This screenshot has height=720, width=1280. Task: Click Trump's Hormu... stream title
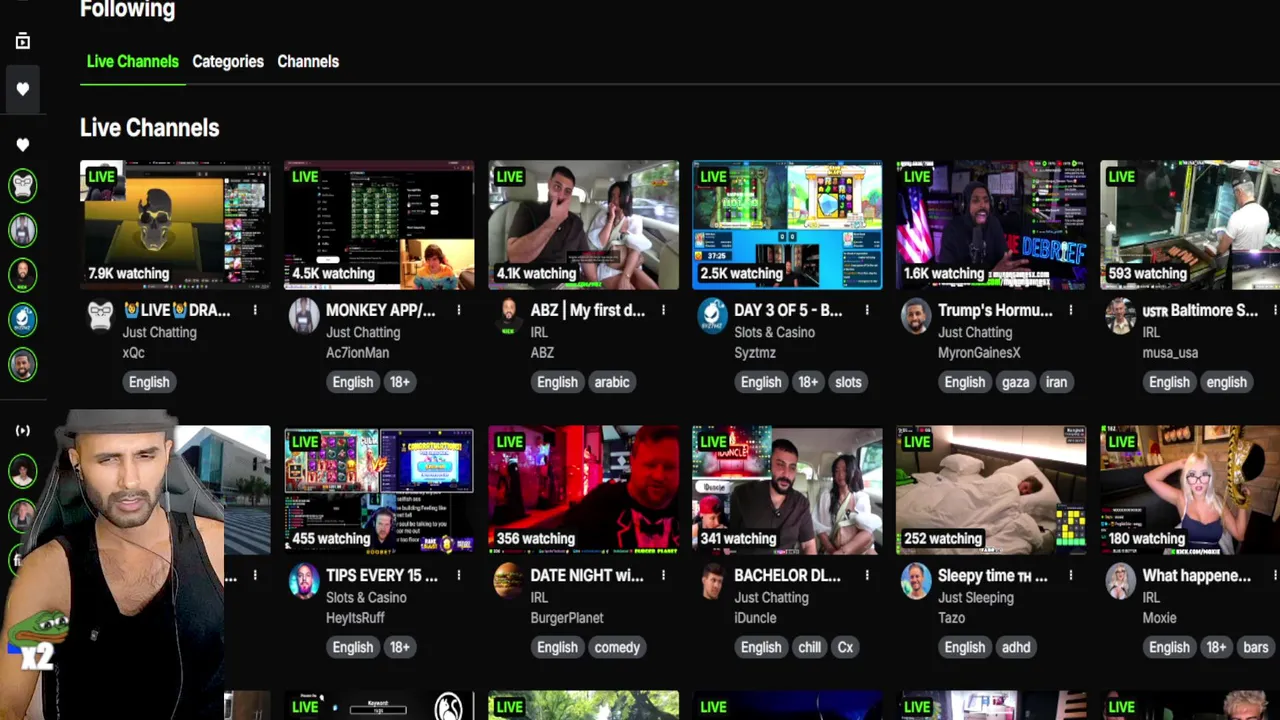pos(995,310)
